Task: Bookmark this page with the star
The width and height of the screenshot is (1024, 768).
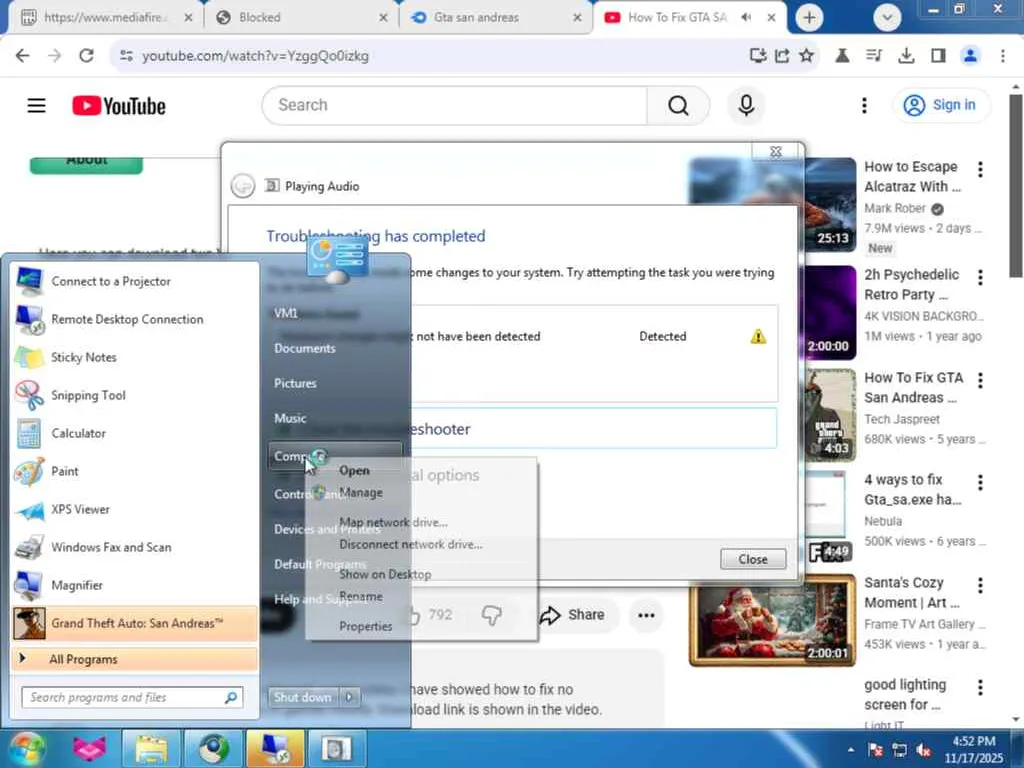Action: (807, 56)
